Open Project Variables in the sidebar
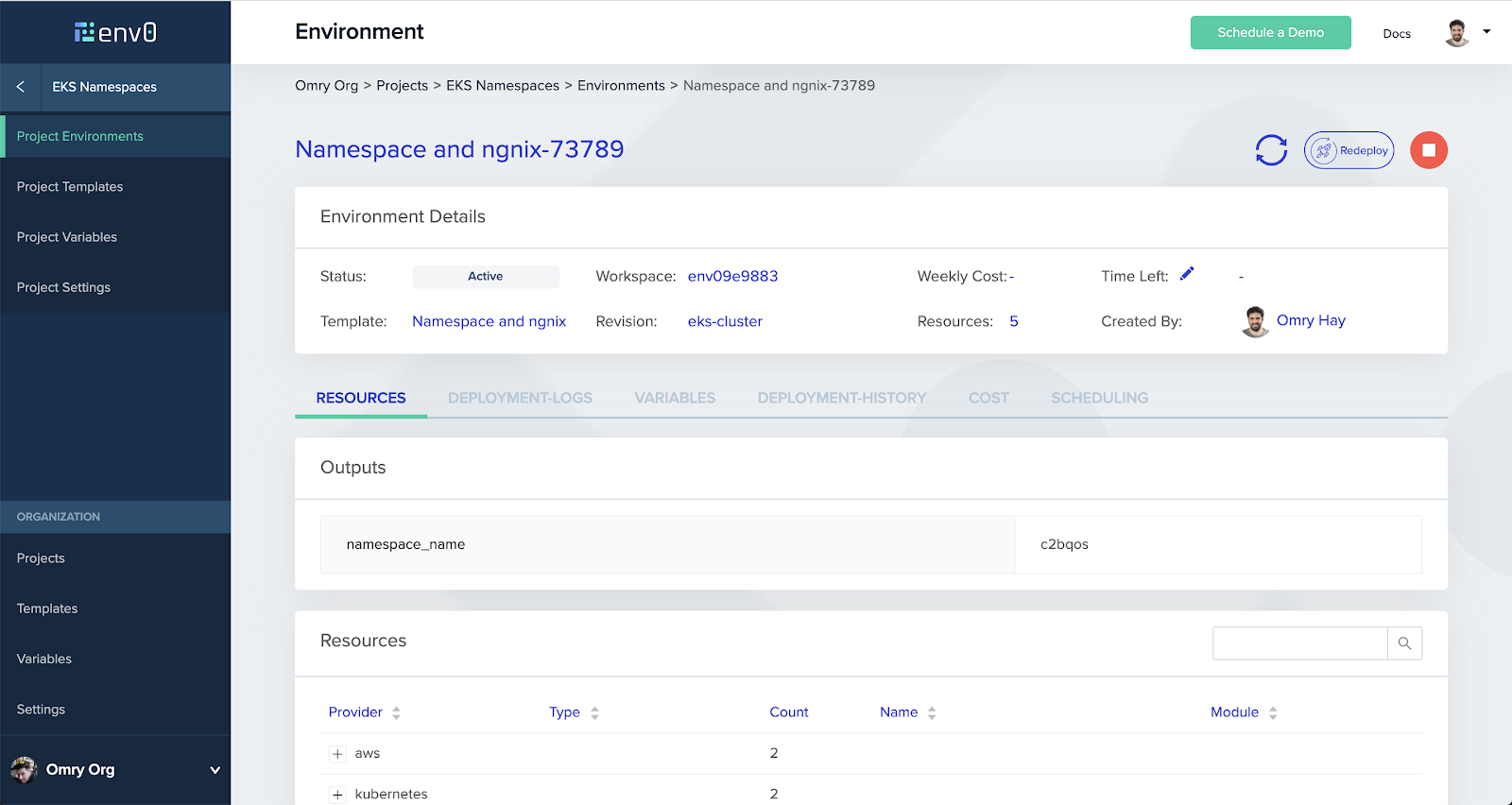The width and height of the screenshot is (1512, 805). coord(67,237)
